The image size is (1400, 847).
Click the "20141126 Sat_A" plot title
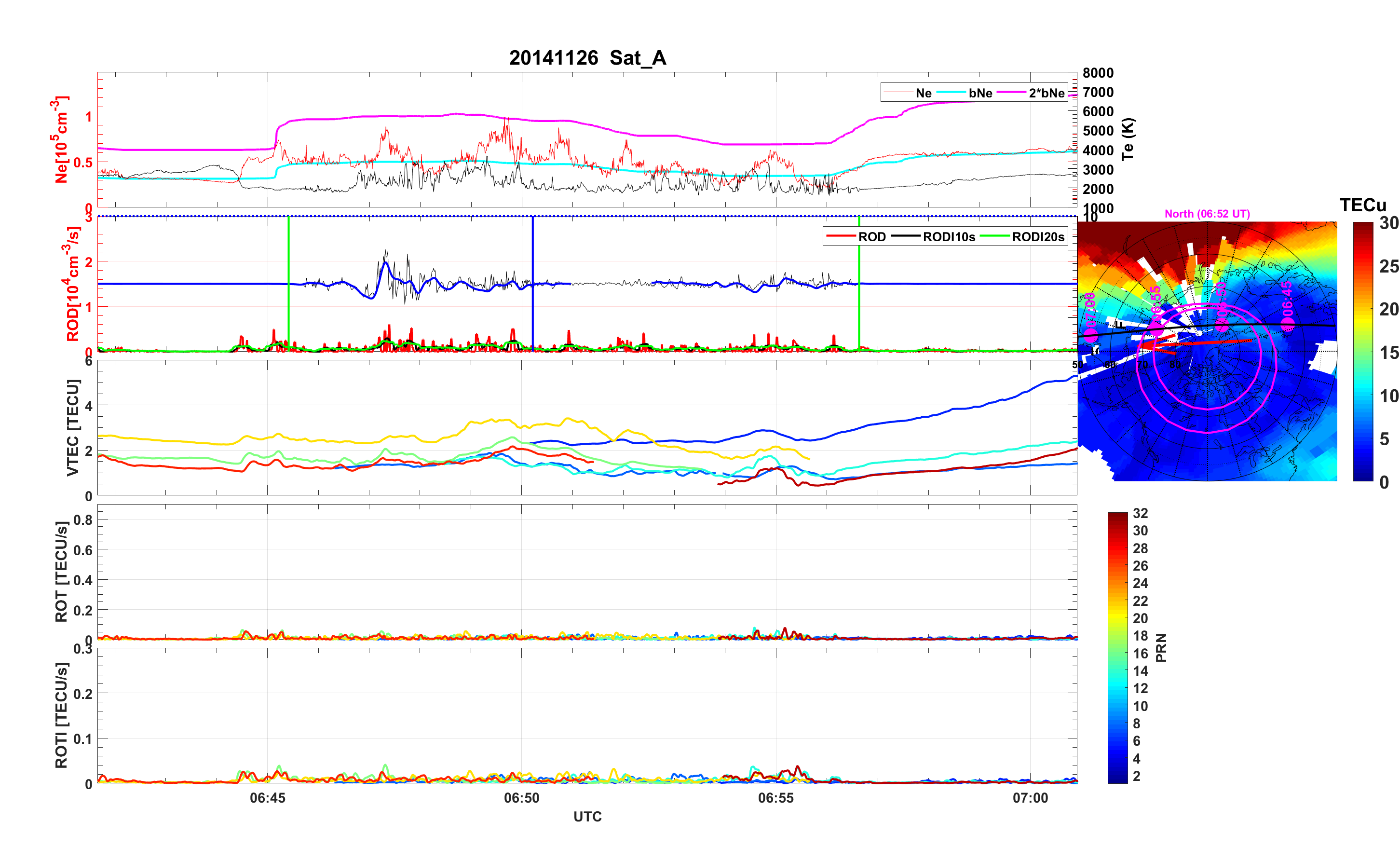click(x=587, y=57)
